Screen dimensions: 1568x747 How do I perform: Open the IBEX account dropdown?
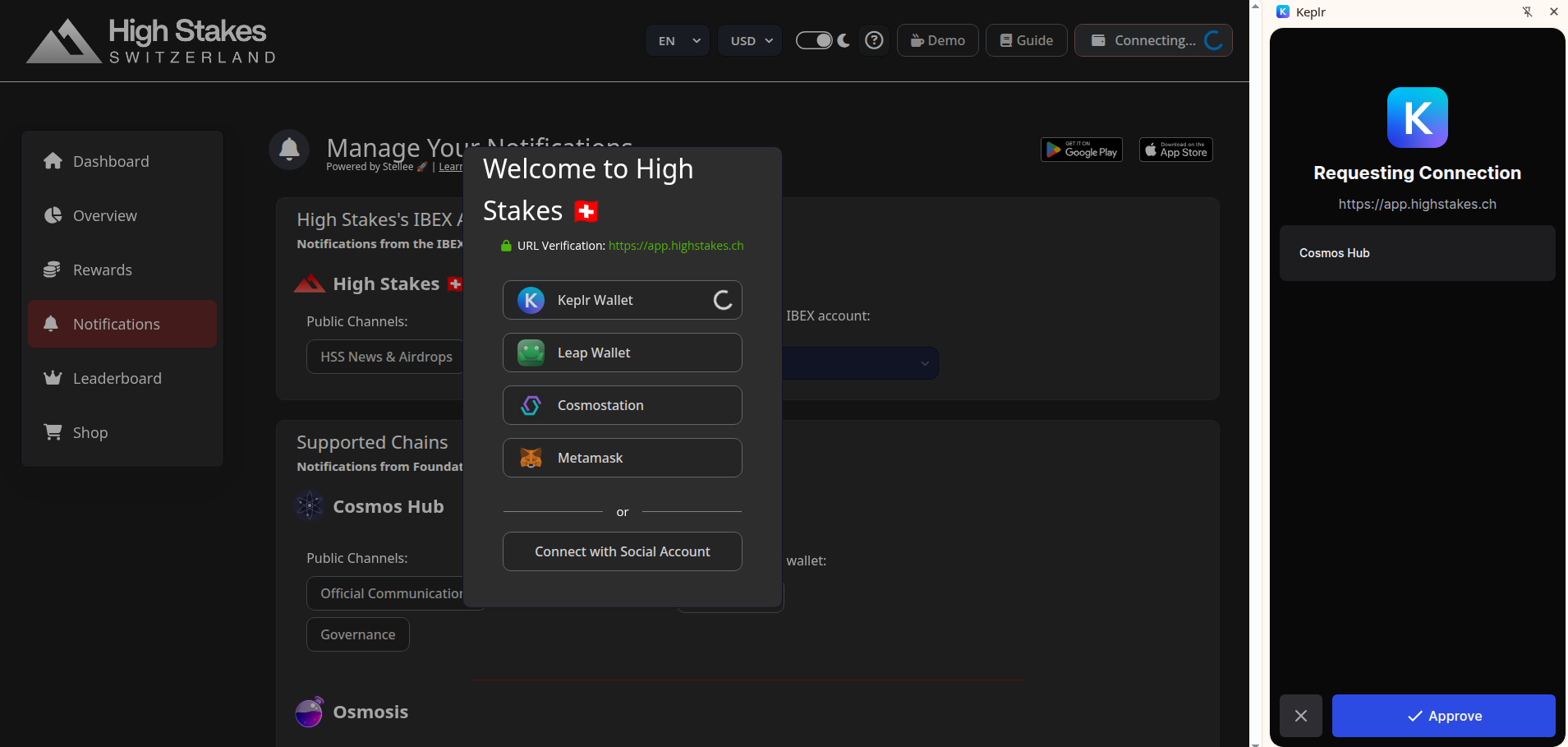(x=860, y=363)
